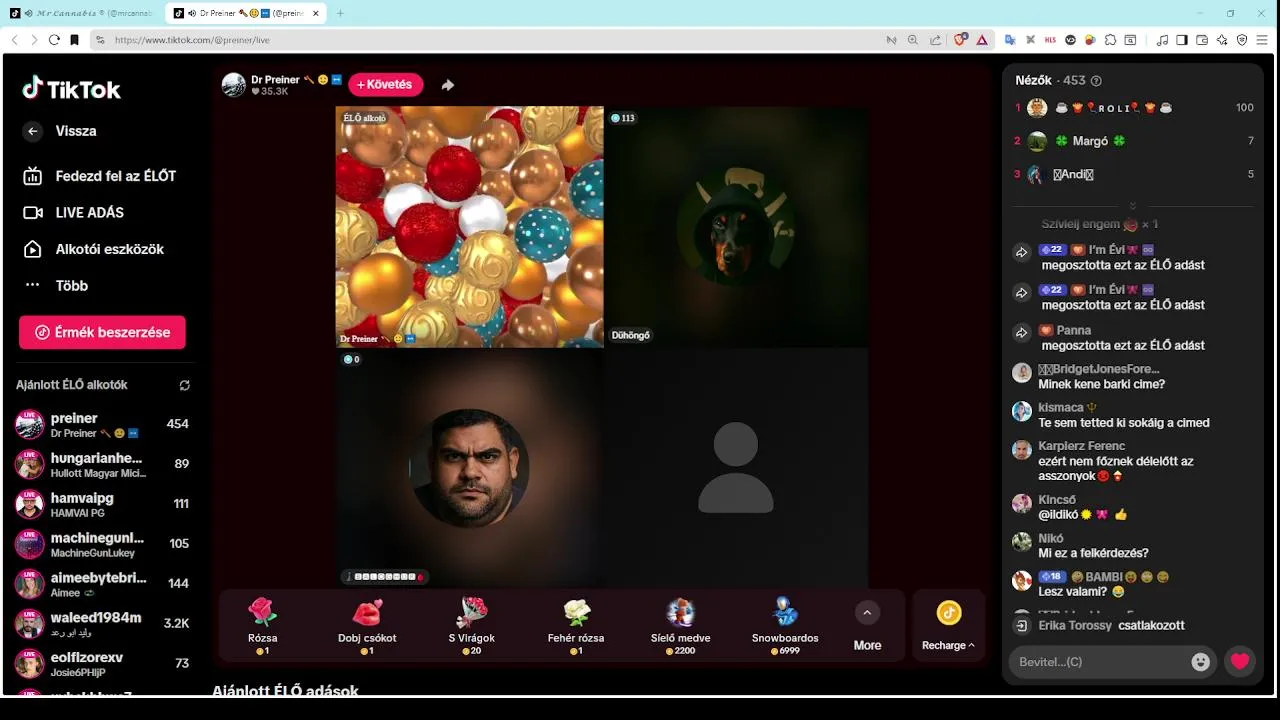Click Kincső username in chat
The height and width of the screenshot is (720, 1280).
[x=1057, y=500]
